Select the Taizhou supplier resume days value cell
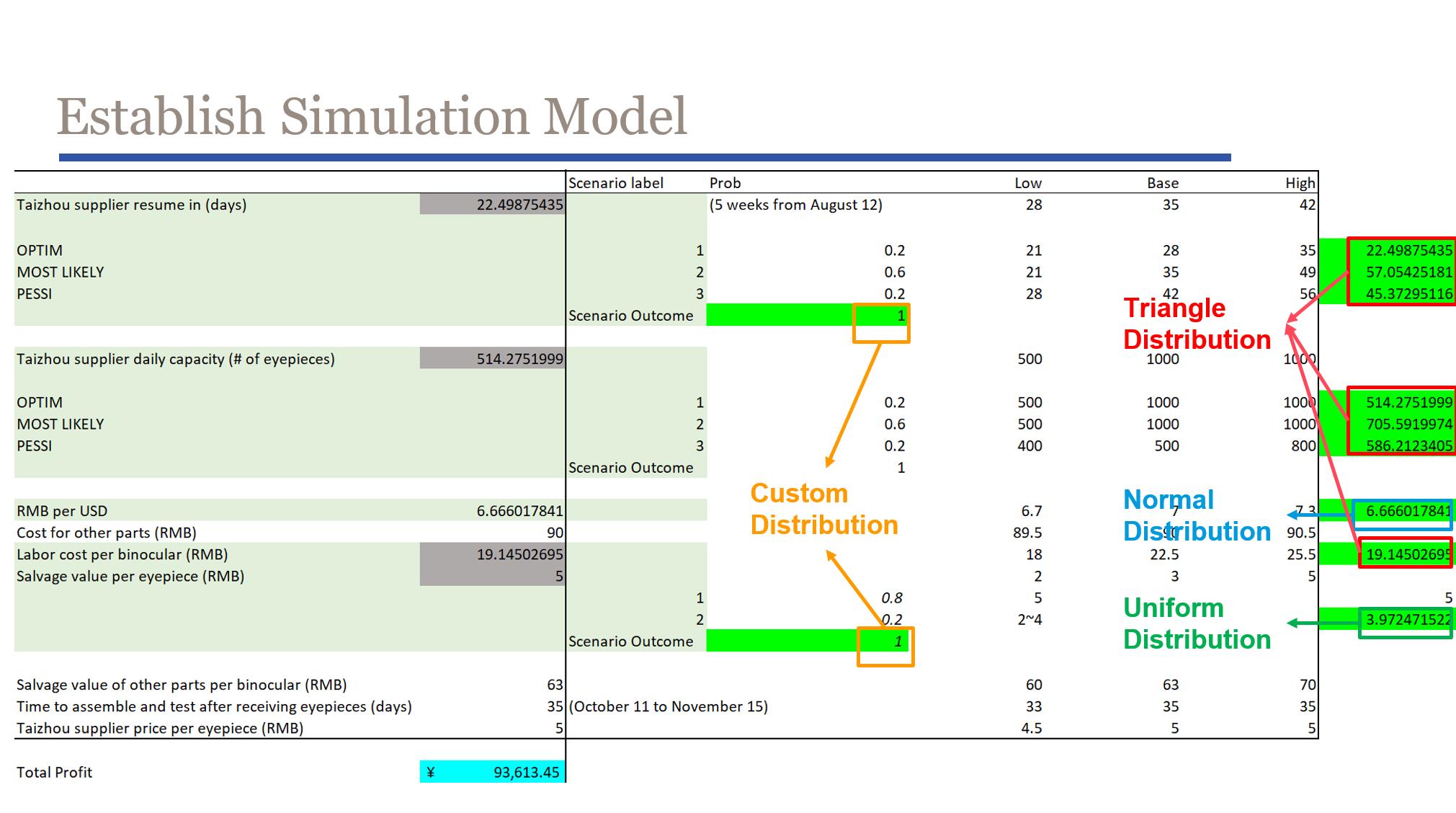This screenshot has height=813, width=1456. (x=492, y=205)
